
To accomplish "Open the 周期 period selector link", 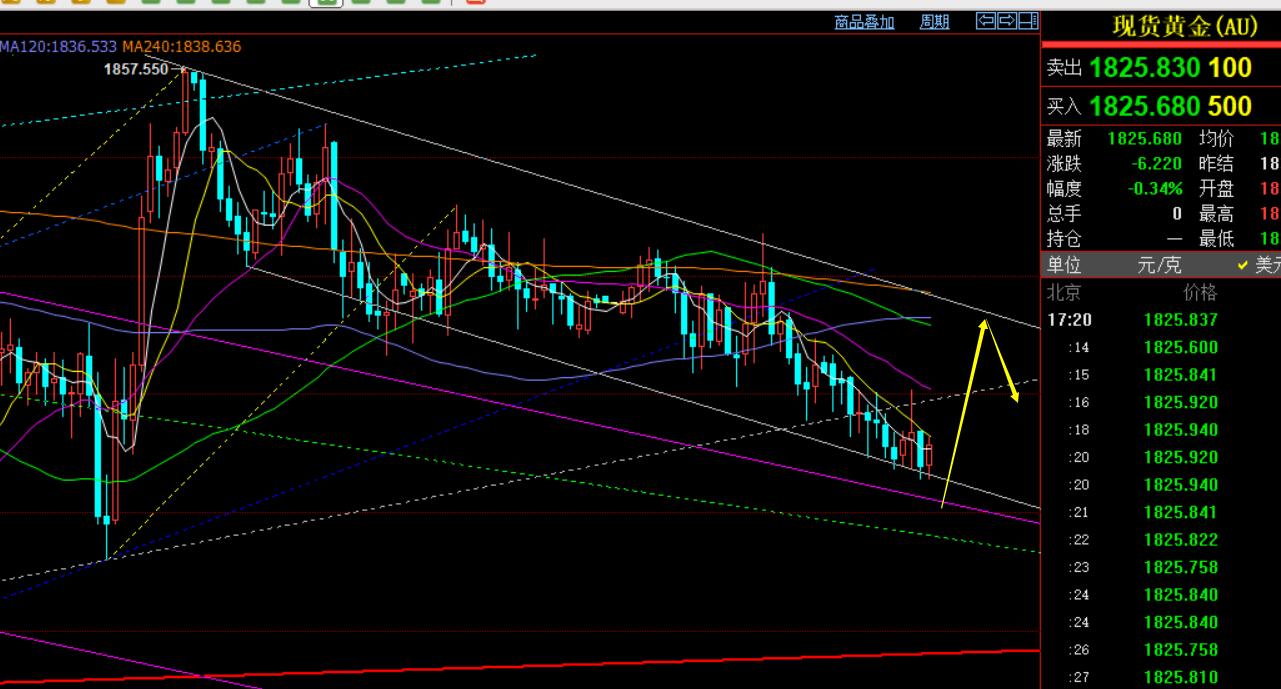I will click(934, 22).
